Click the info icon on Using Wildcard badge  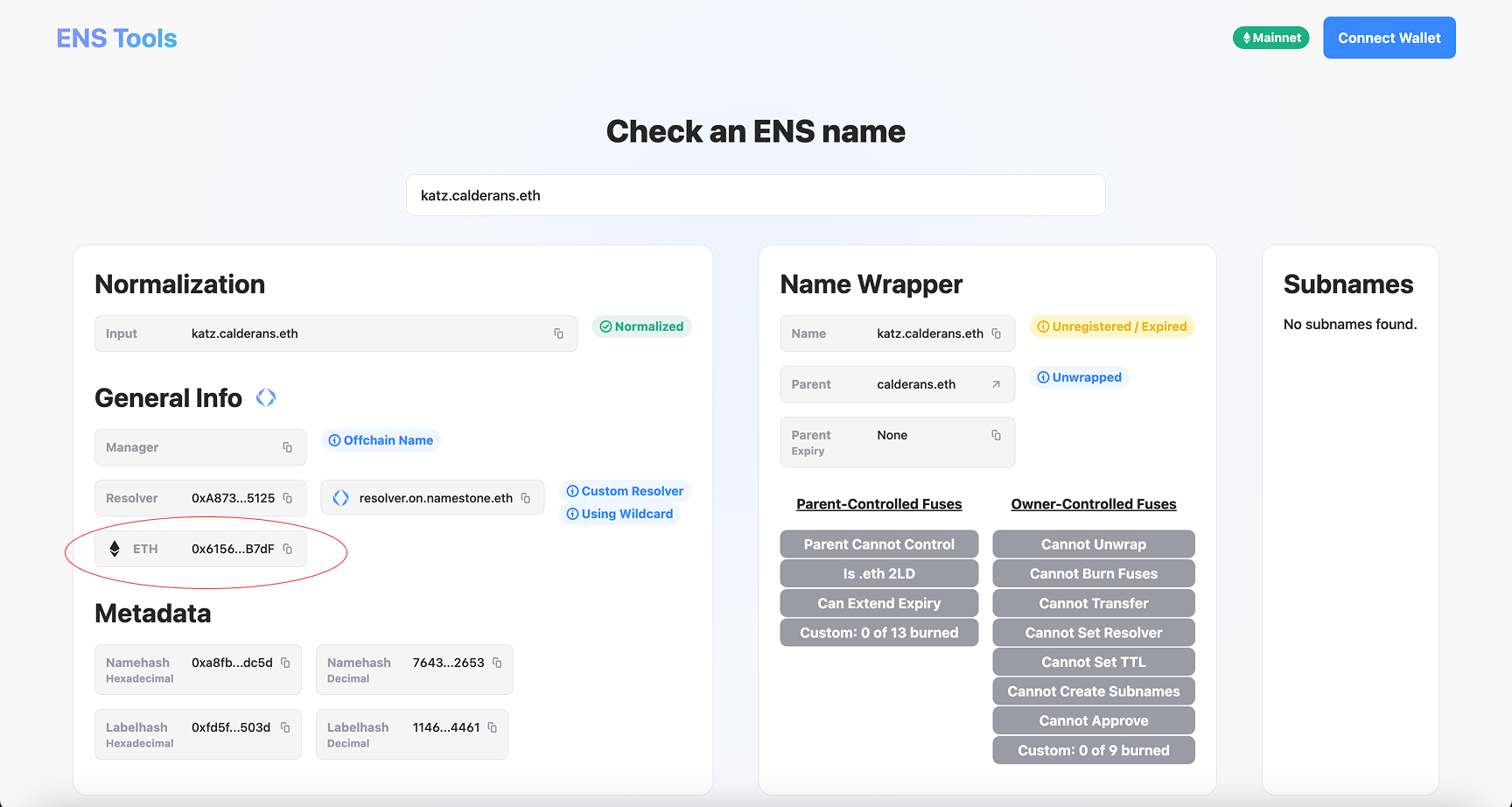572,514
